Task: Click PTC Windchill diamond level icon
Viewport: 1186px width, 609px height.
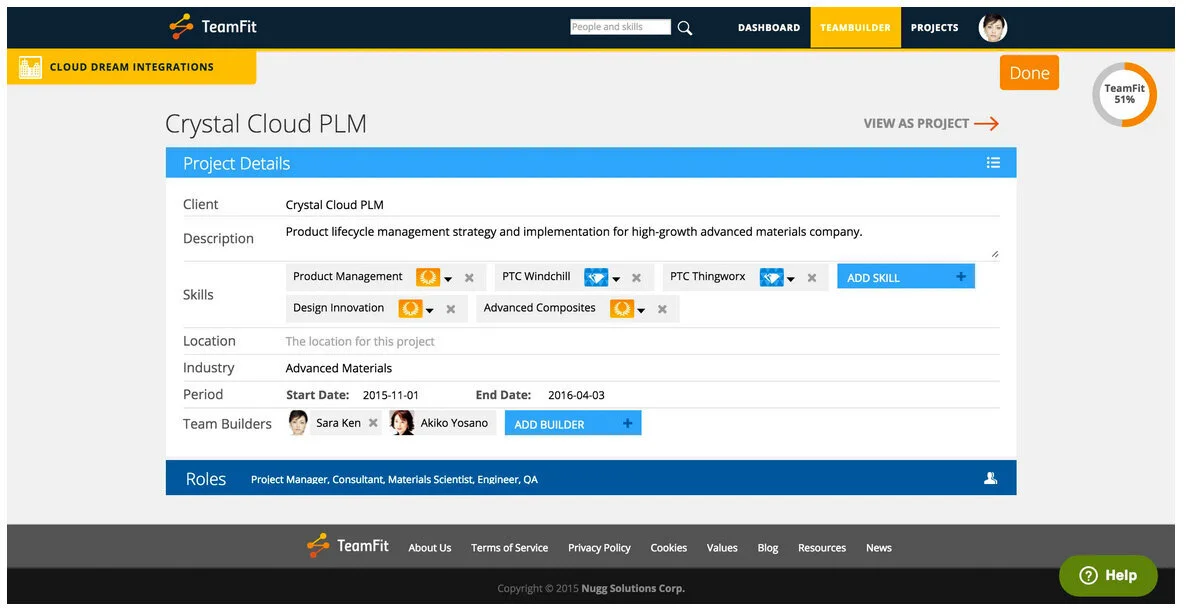Action: point(596,277)
